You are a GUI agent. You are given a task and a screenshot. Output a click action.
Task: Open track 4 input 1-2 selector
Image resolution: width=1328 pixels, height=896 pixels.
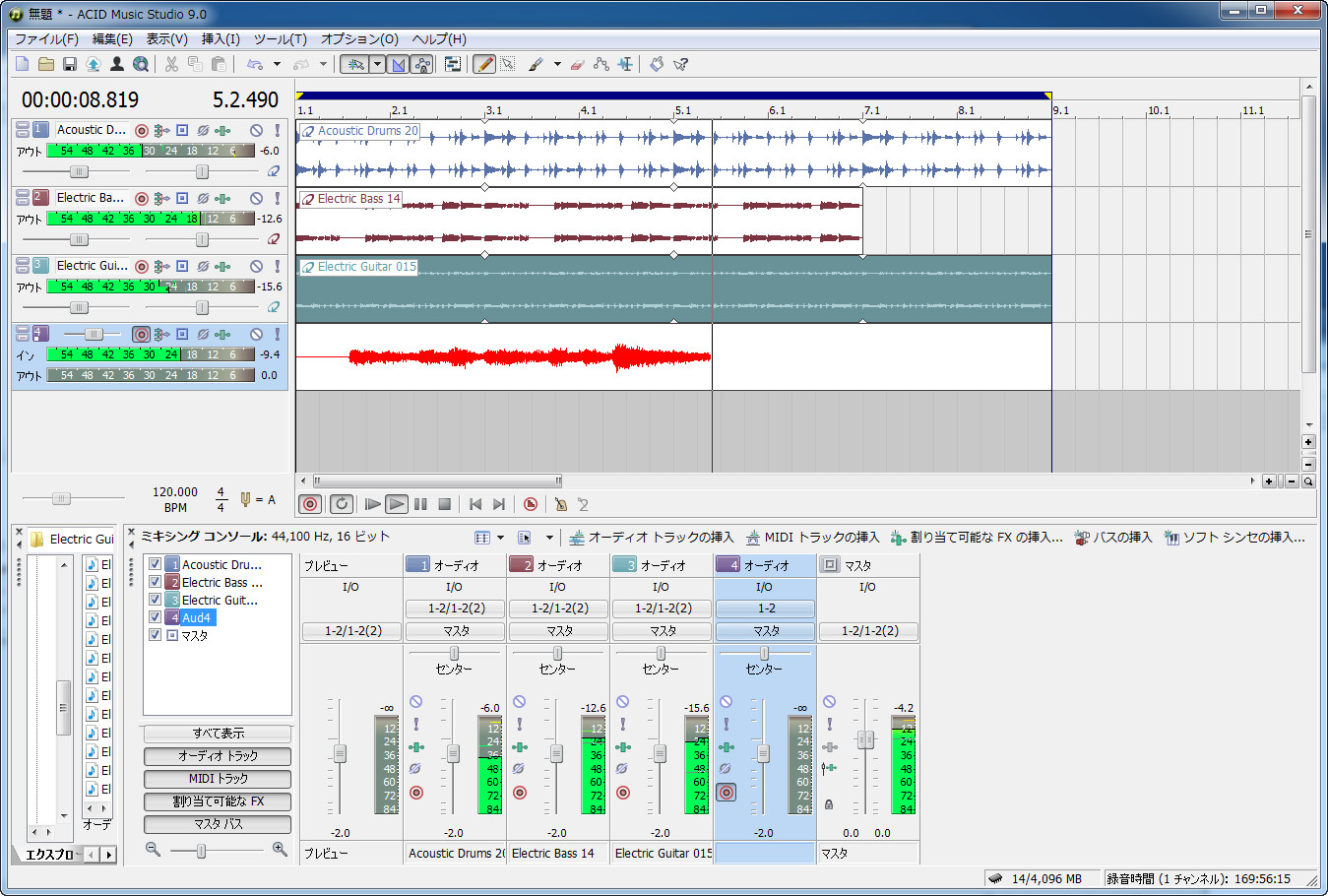coord(766,608)
